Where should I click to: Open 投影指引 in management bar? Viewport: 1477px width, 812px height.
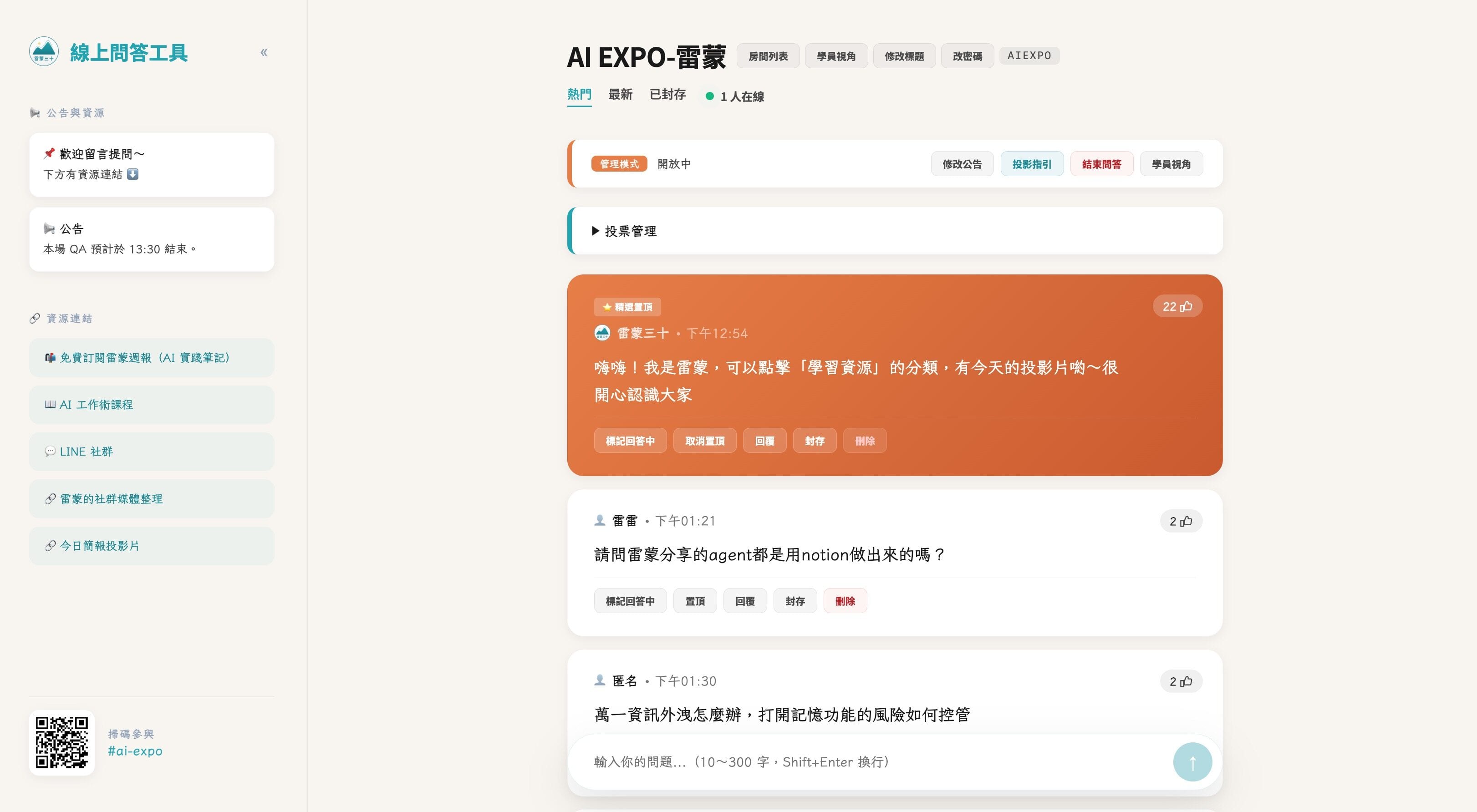point(1032,164)
